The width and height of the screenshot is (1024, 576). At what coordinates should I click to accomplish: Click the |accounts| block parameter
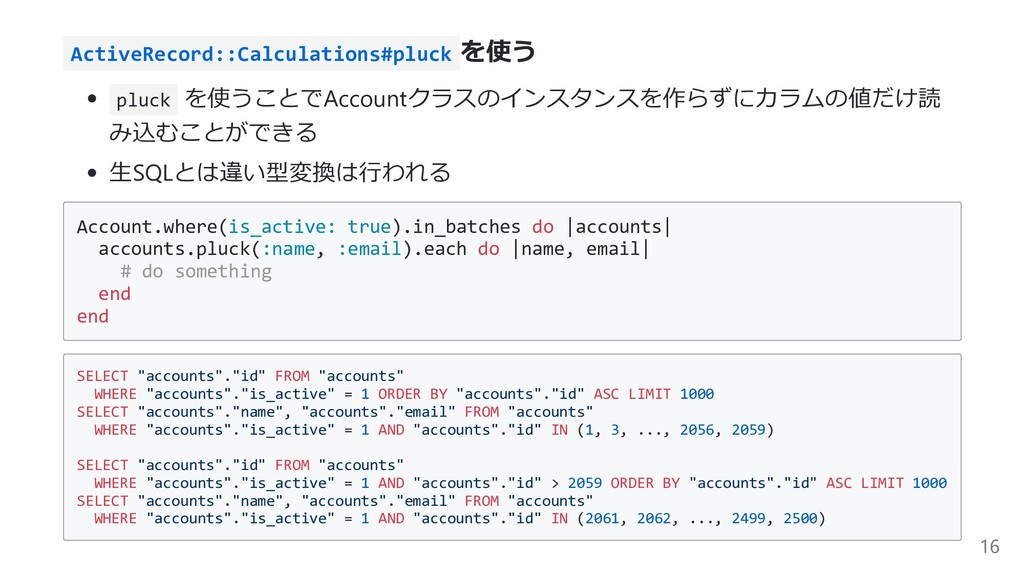(x=618, y=227)
